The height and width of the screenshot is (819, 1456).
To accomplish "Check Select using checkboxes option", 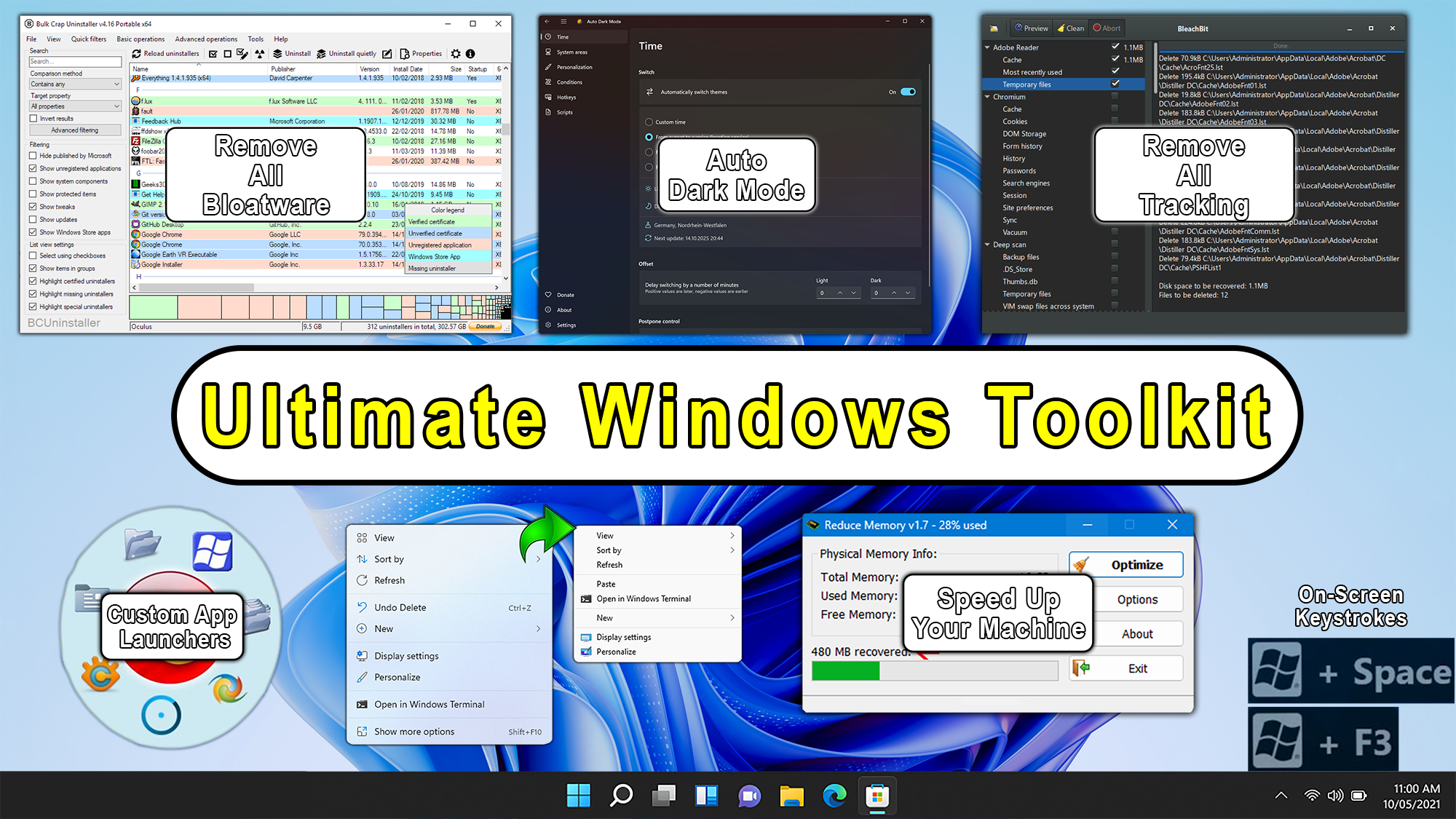I will [x=33, y=256].
